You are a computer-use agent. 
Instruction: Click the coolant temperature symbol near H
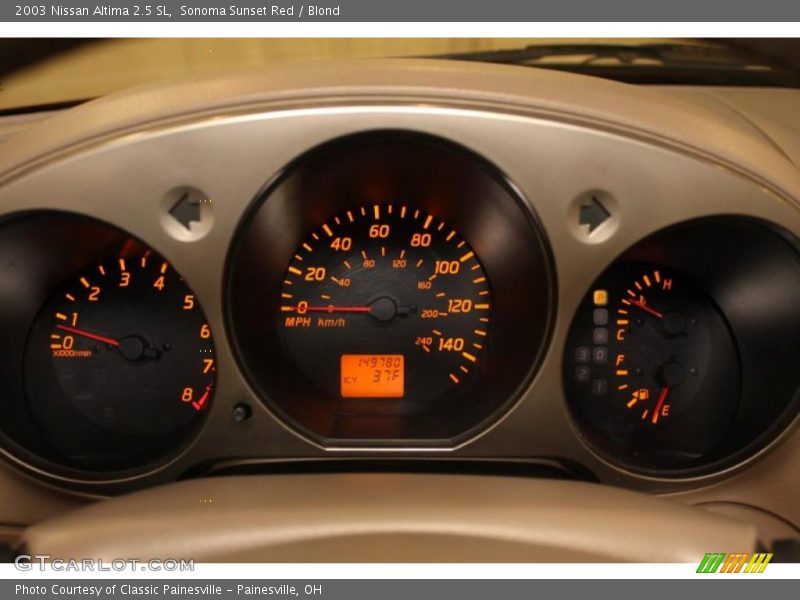click(641, 301)
